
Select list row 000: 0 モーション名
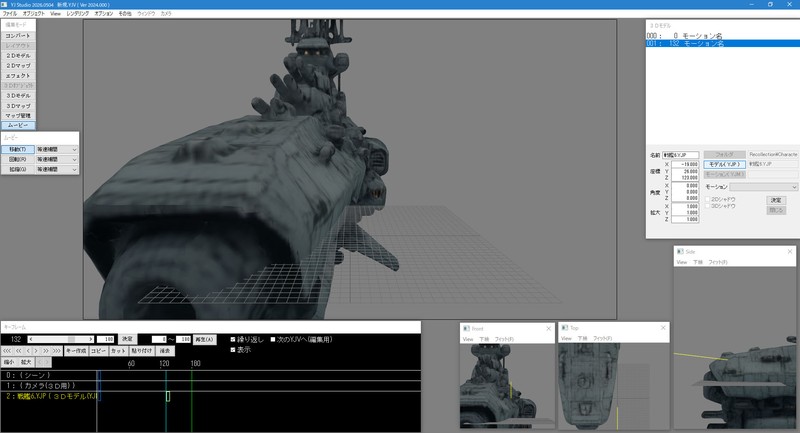722,36
